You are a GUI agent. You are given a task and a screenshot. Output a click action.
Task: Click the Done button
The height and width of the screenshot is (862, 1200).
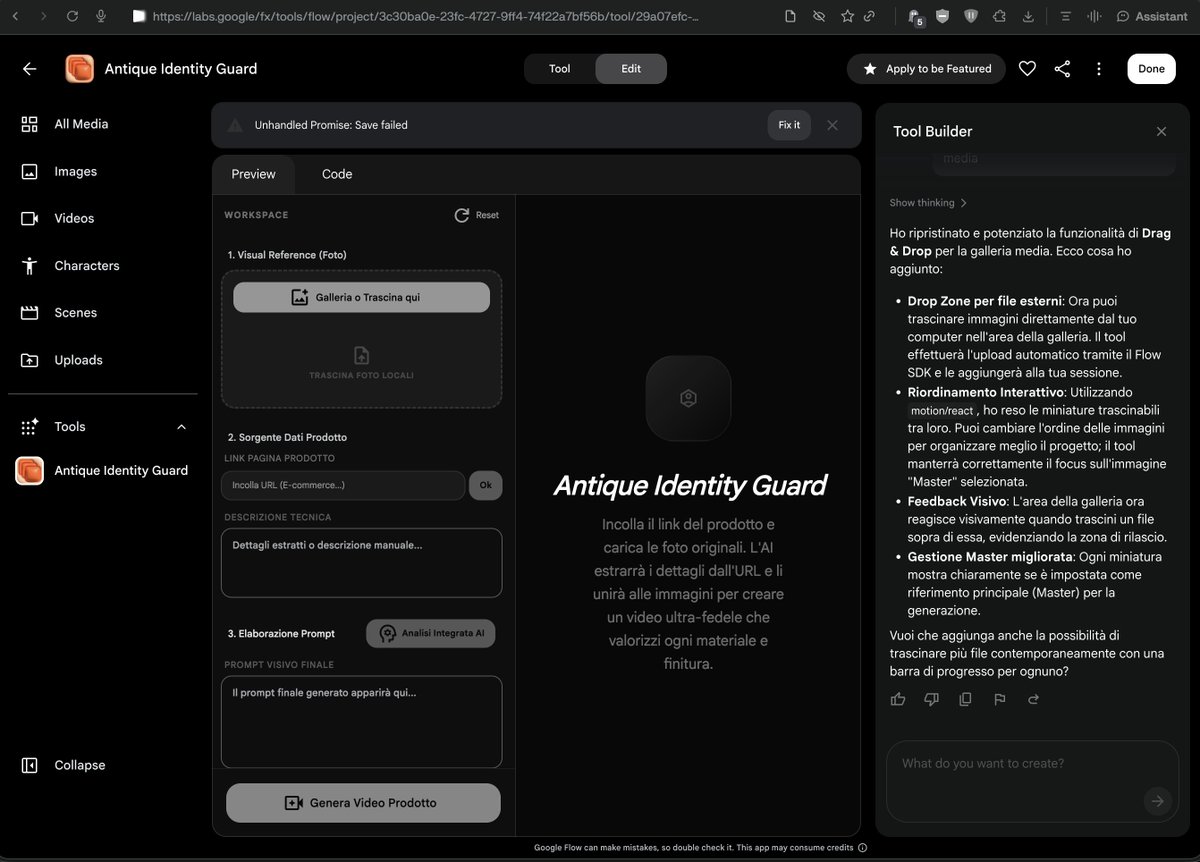pos(1151,69)
